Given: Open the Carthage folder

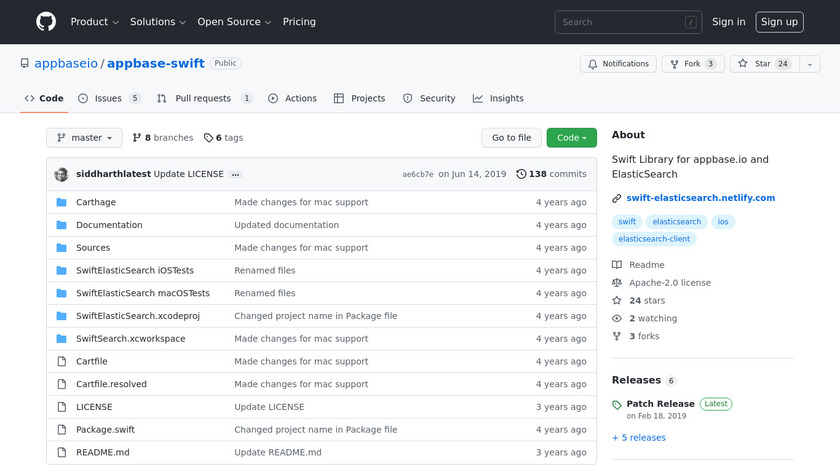Looking at the screenshot, I should 96,202.
